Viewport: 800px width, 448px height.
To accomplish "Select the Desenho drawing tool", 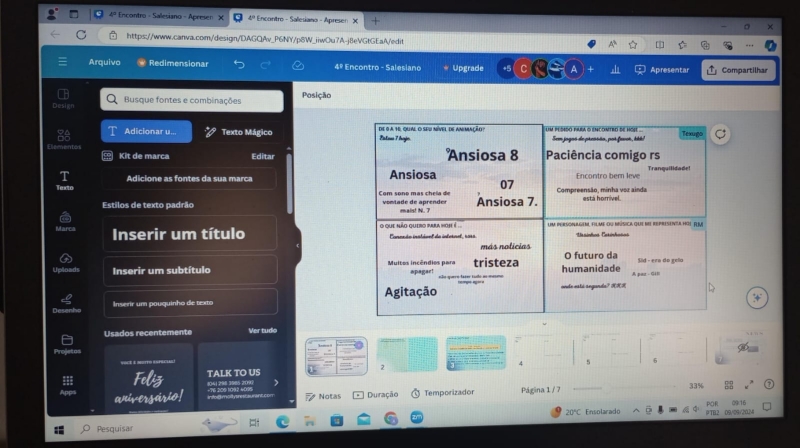I will click(x=66, y=302).
